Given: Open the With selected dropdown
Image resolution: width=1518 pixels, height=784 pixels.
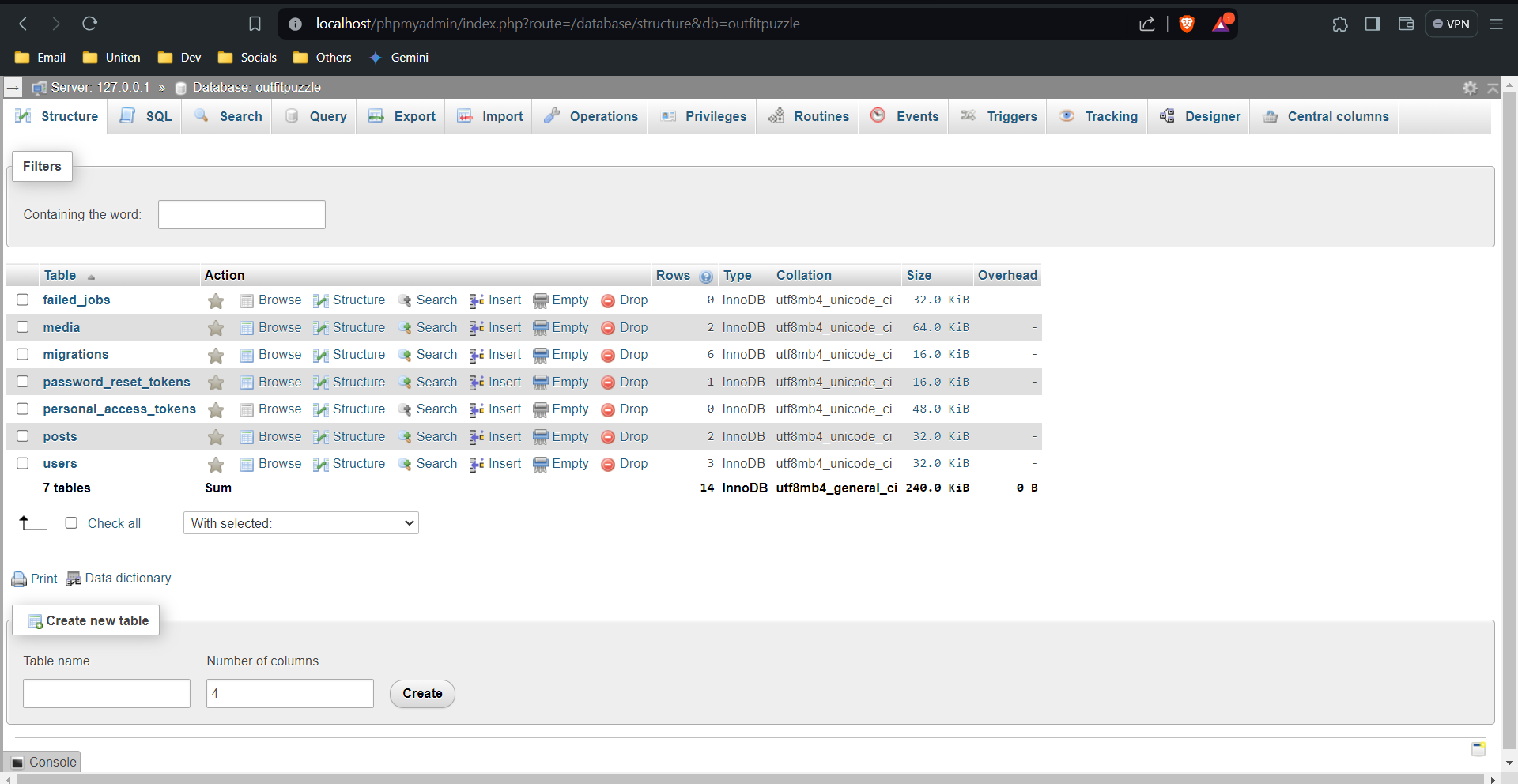Looking at the screenshot, I should tap(301, 523).
